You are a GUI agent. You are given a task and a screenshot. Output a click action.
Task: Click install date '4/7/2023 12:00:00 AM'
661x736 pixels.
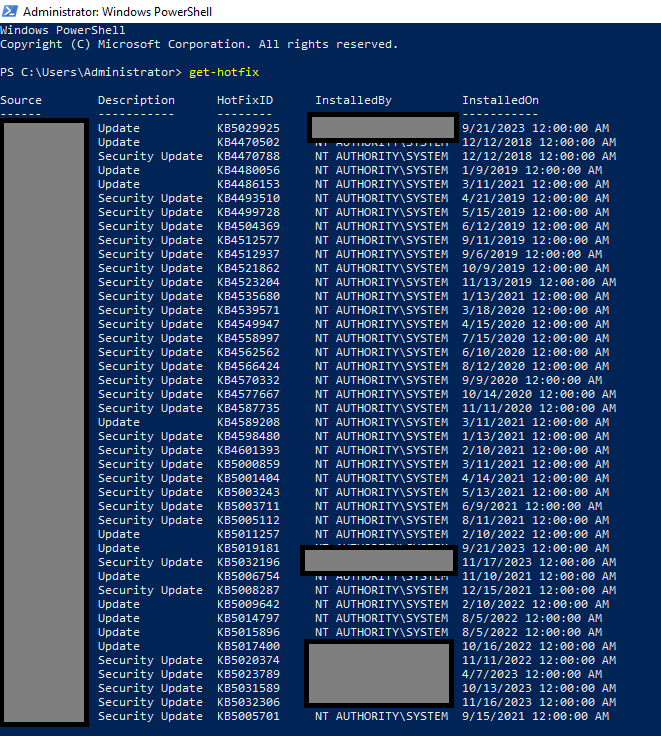tap(532, 675)
